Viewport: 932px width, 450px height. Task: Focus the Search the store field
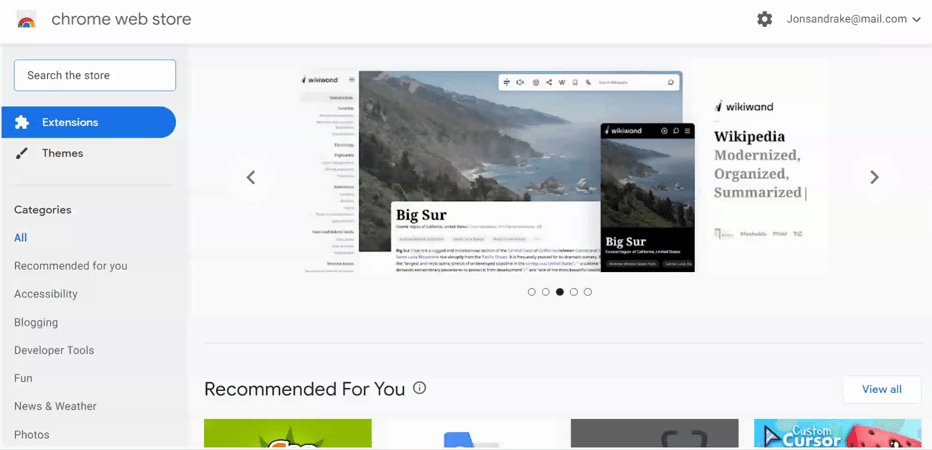(95, 75)
